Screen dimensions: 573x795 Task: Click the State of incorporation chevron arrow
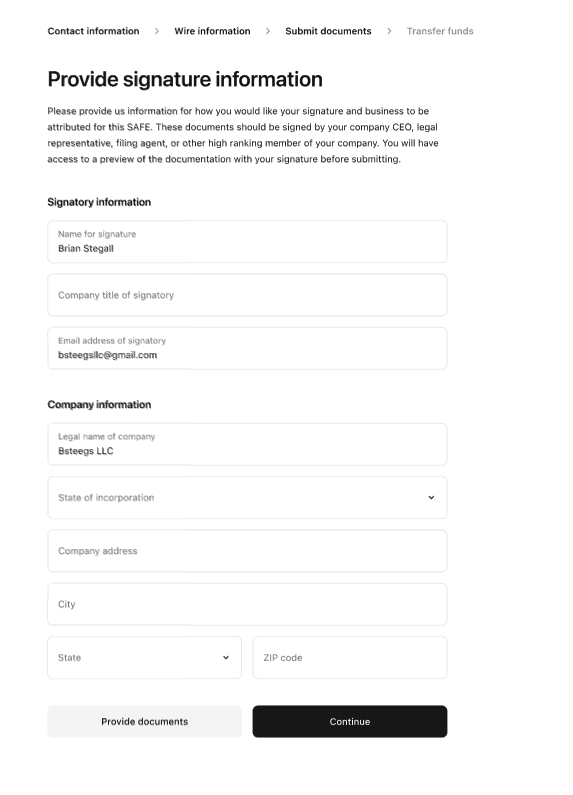pyautogui.click(x=431, y=497)
